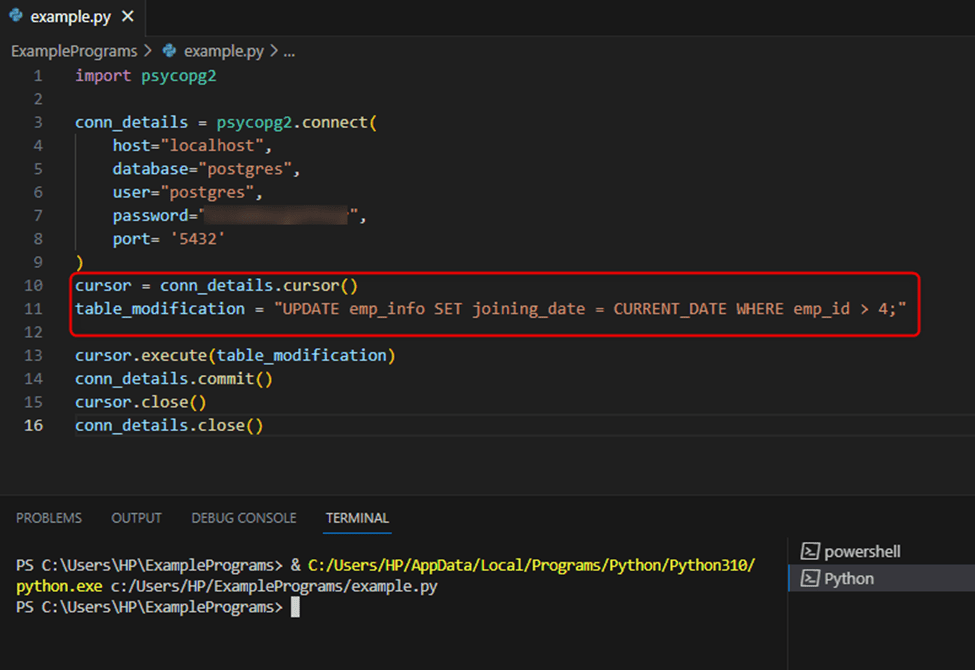Open the DEBUG CONSOLE tab
The image size is (975, 670).
(243, 518)
